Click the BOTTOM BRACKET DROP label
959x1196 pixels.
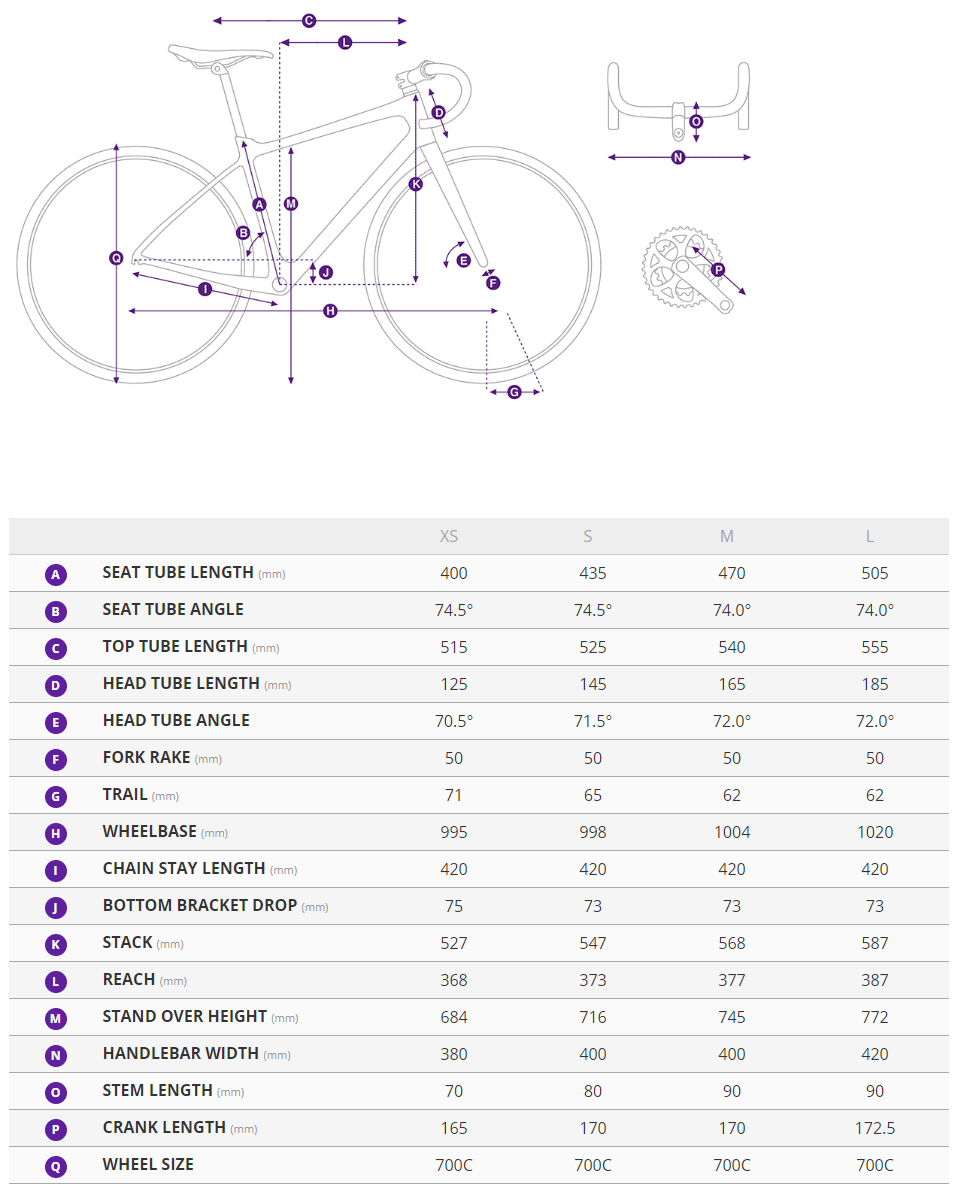(x=200, y=905)
